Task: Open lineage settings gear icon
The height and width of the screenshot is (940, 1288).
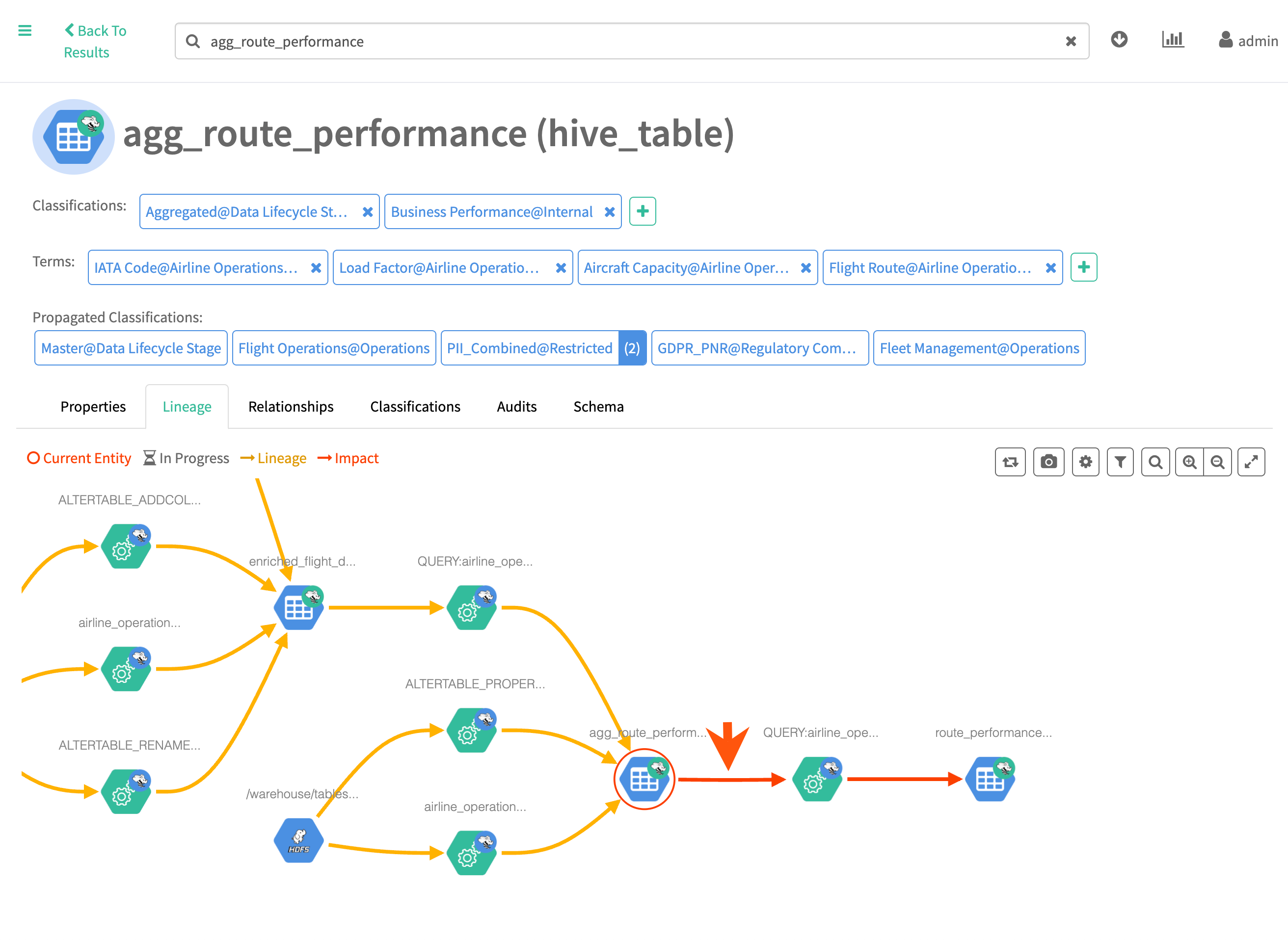Action: point(1085,462)
